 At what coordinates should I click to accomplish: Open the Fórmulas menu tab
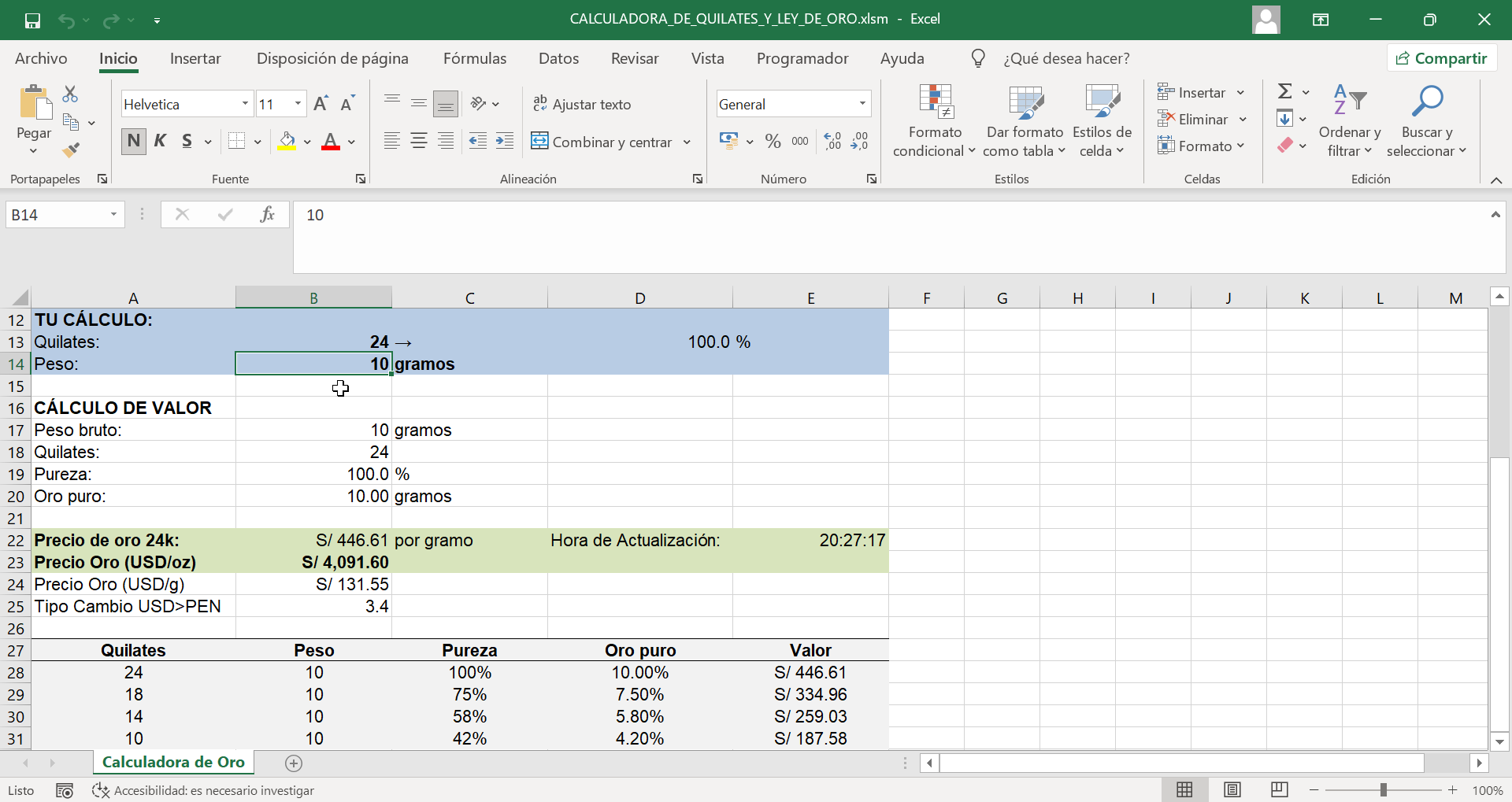[475, 57]
